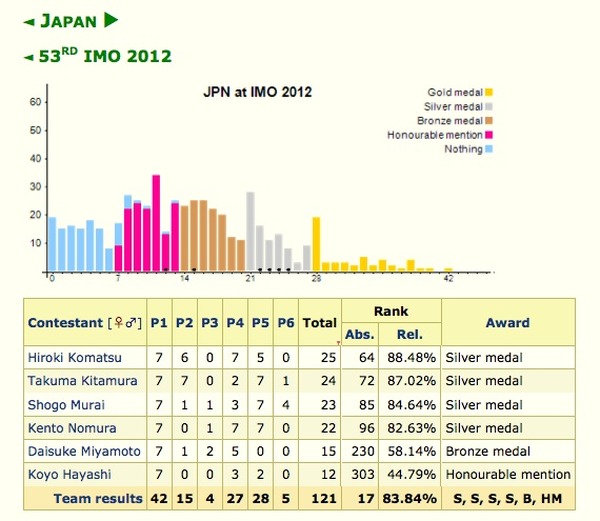
Task: Click the Team results row label
Action: tap(98, 498)
